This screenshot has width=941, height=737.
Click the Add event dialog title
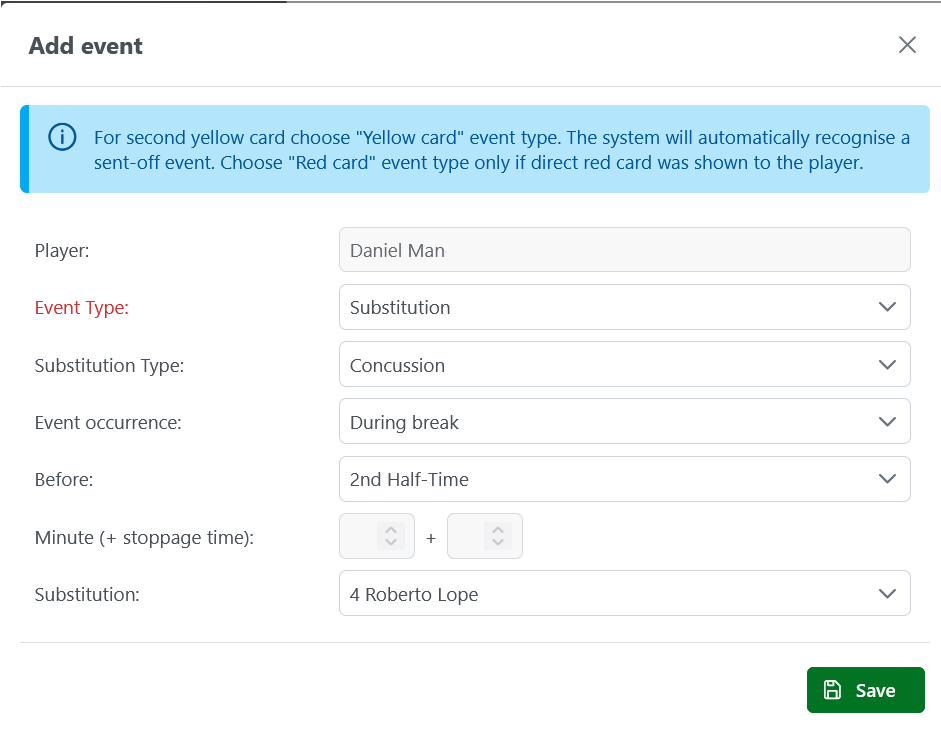click(x=86, y=46)
